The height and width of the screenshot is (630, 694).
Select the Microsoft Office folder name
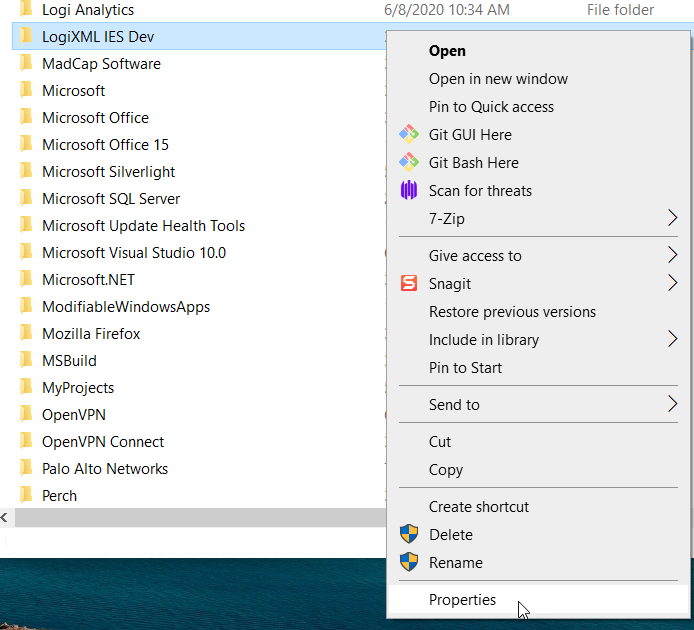96,118
